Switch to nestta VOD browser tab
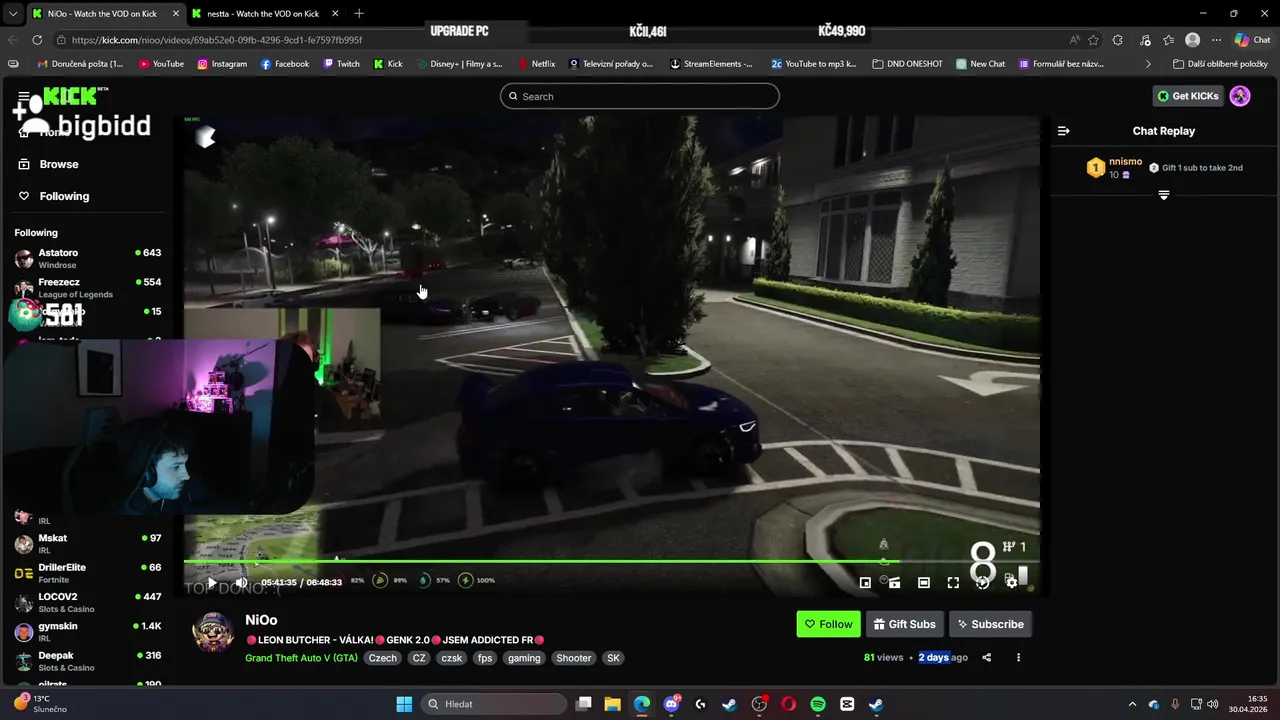 coord(263,14)
